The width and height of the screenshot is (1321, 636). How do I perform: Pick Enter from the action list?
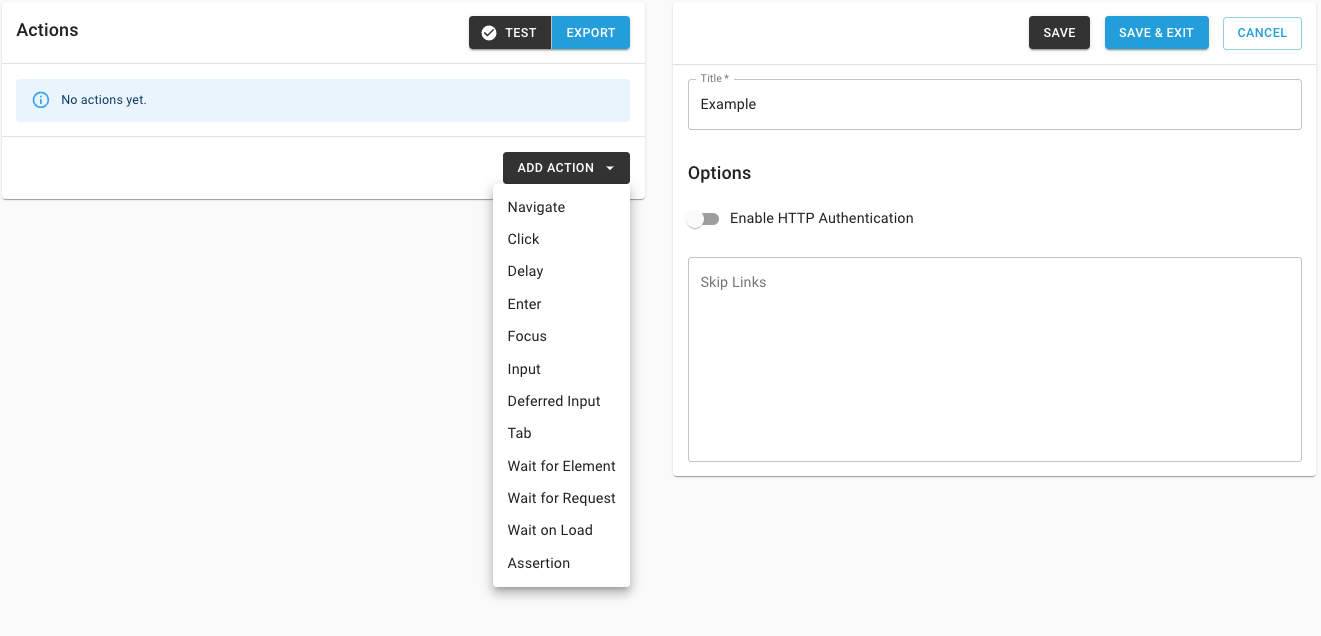(525, 304)
